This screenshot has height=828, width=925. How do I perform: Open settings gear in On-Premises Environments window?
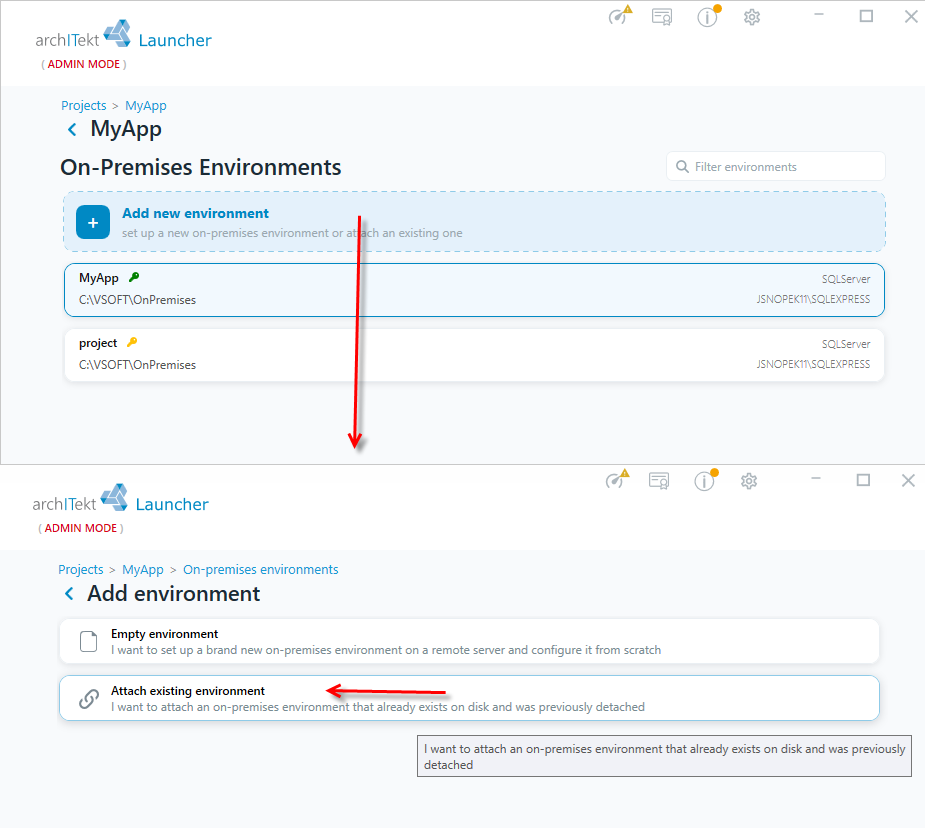click(x=752, y=17)
